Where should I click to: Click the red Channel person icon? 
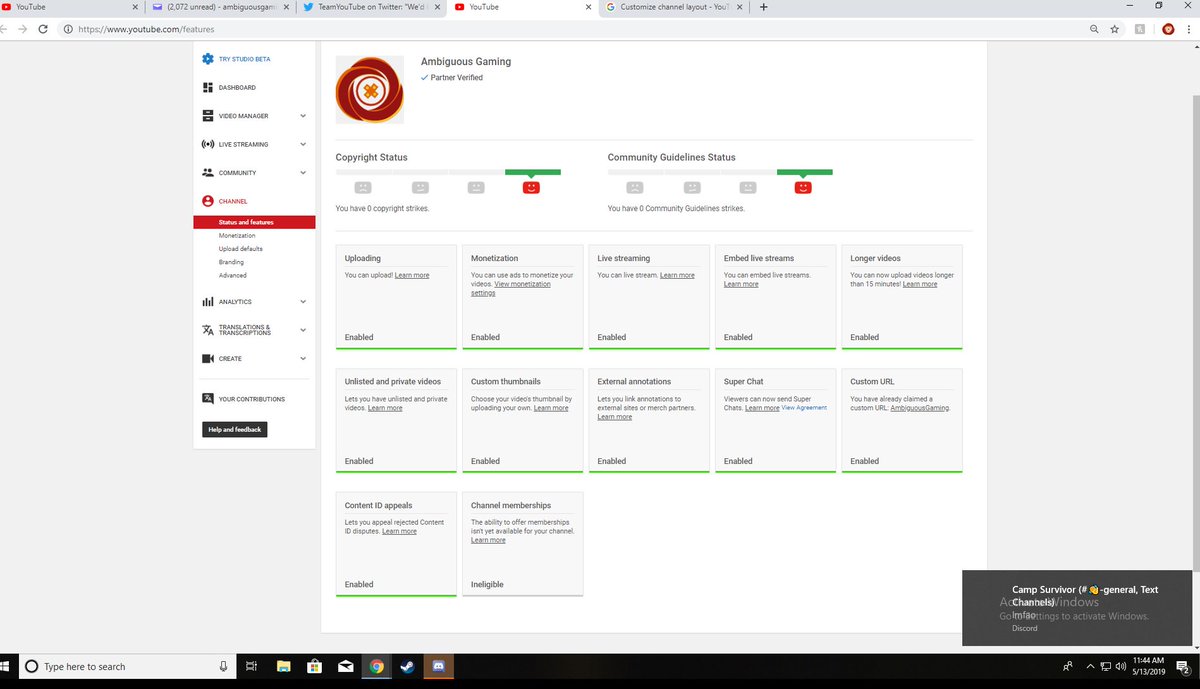[x=208, y=201]
